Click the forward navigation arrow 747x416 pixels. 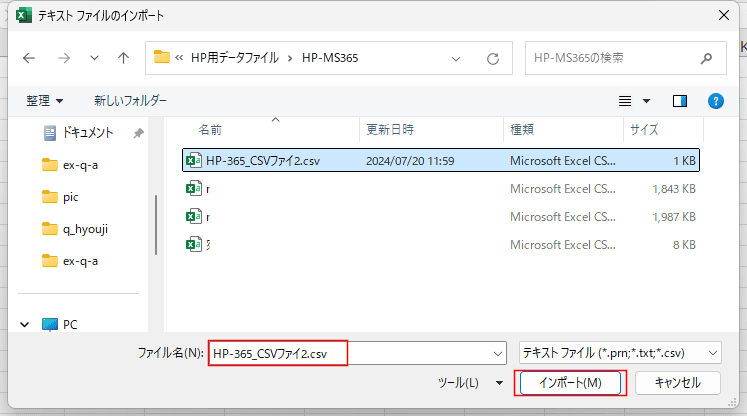coord(62,59)
